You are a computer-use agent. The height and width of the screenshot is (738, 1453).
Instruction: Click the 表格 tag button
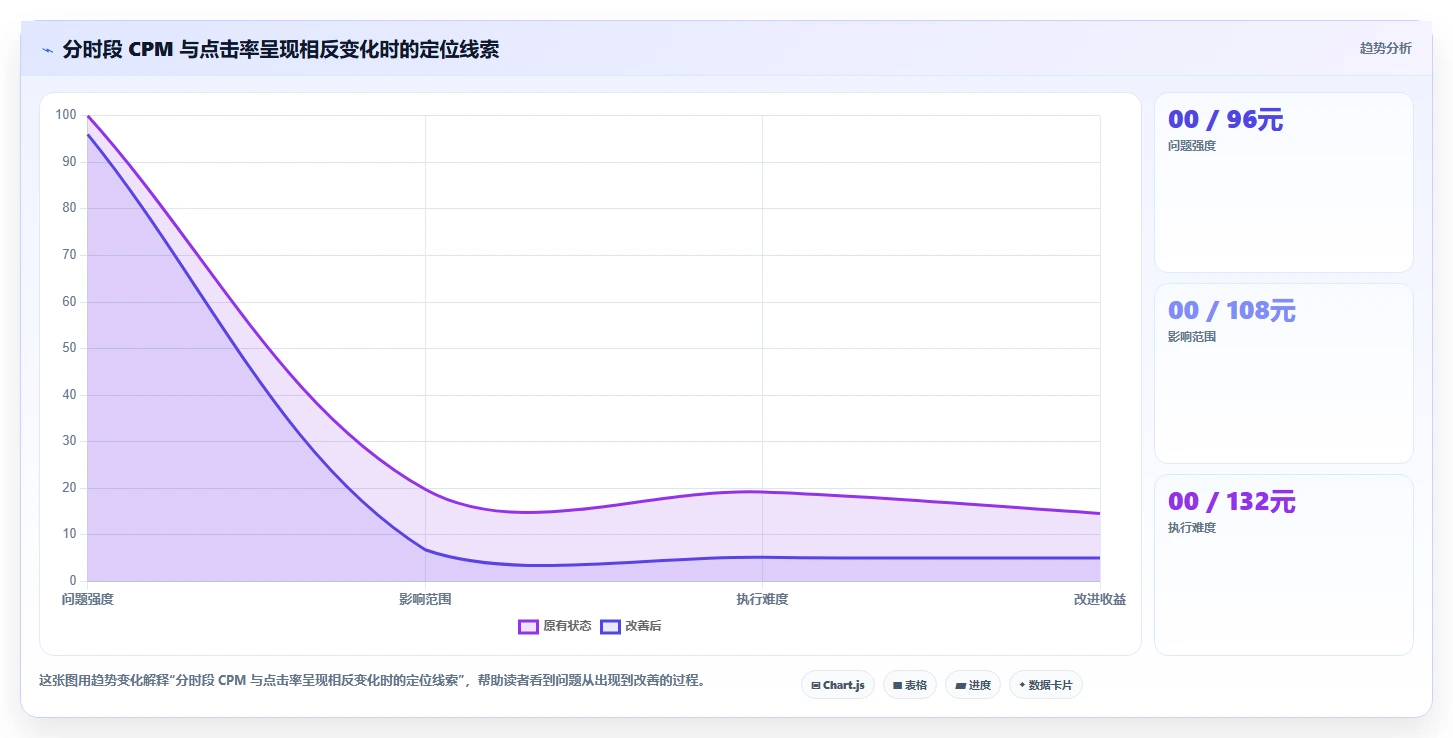pos(910,685)
